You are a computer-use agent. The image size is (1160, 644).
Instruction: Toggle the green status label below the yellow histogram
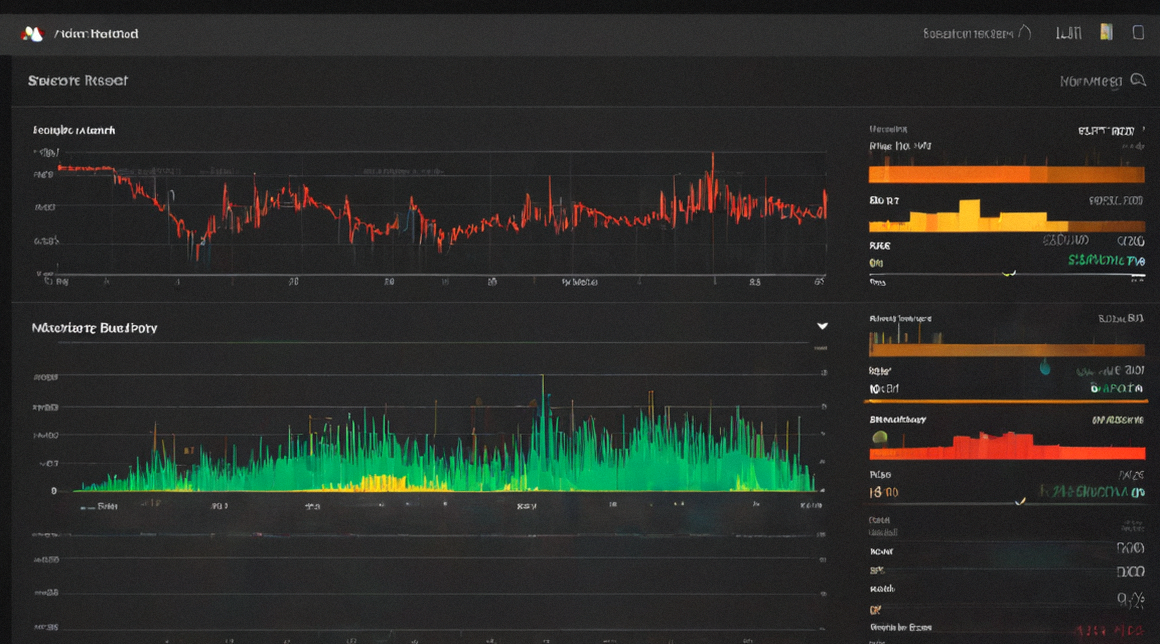1106,260
